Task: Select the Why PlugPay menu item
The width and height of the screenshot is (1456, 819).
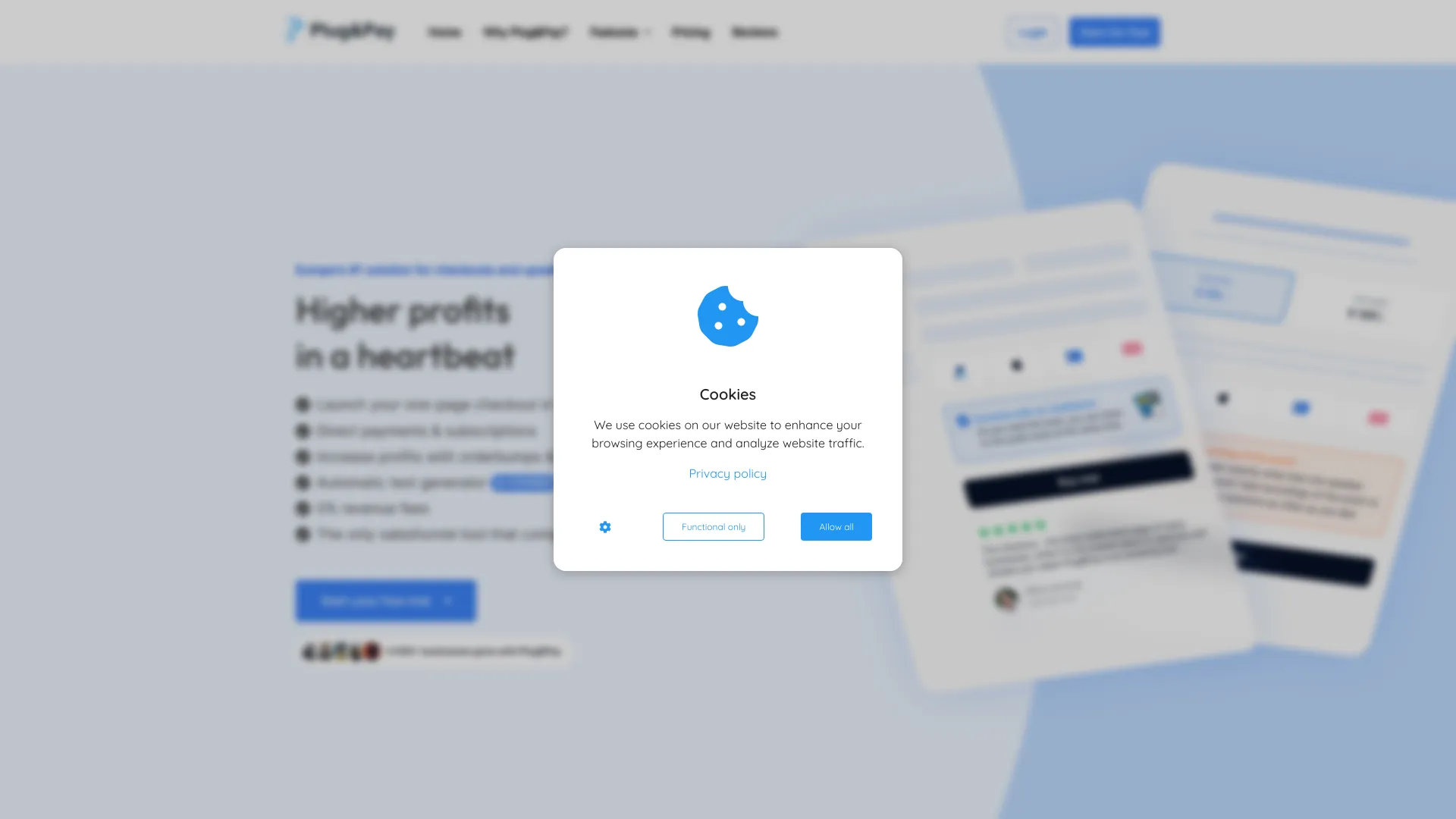Action: click(525, 32)
